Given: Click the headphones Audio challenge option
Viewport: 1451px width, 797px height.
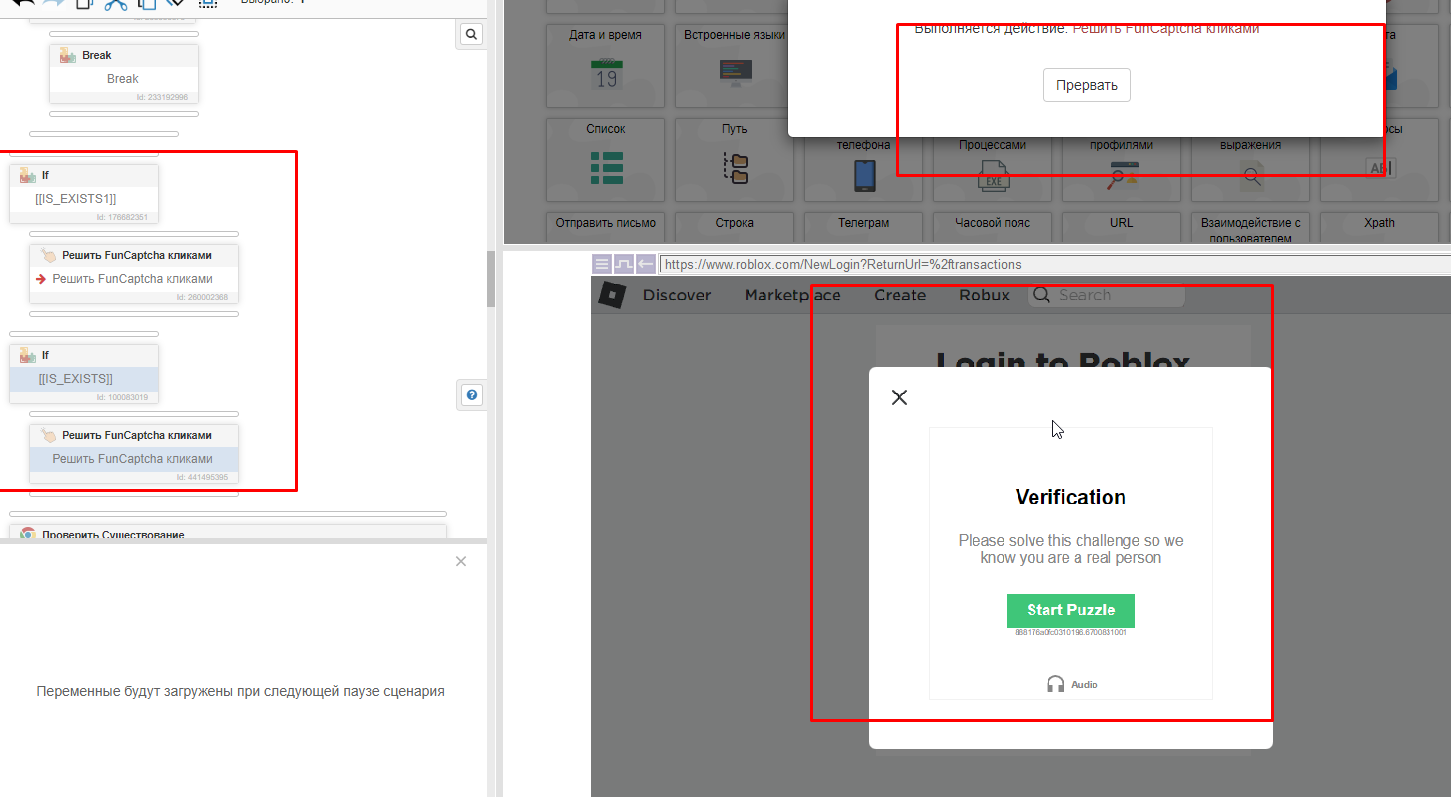Looking at the screenshot, I should coord(1071,684).
